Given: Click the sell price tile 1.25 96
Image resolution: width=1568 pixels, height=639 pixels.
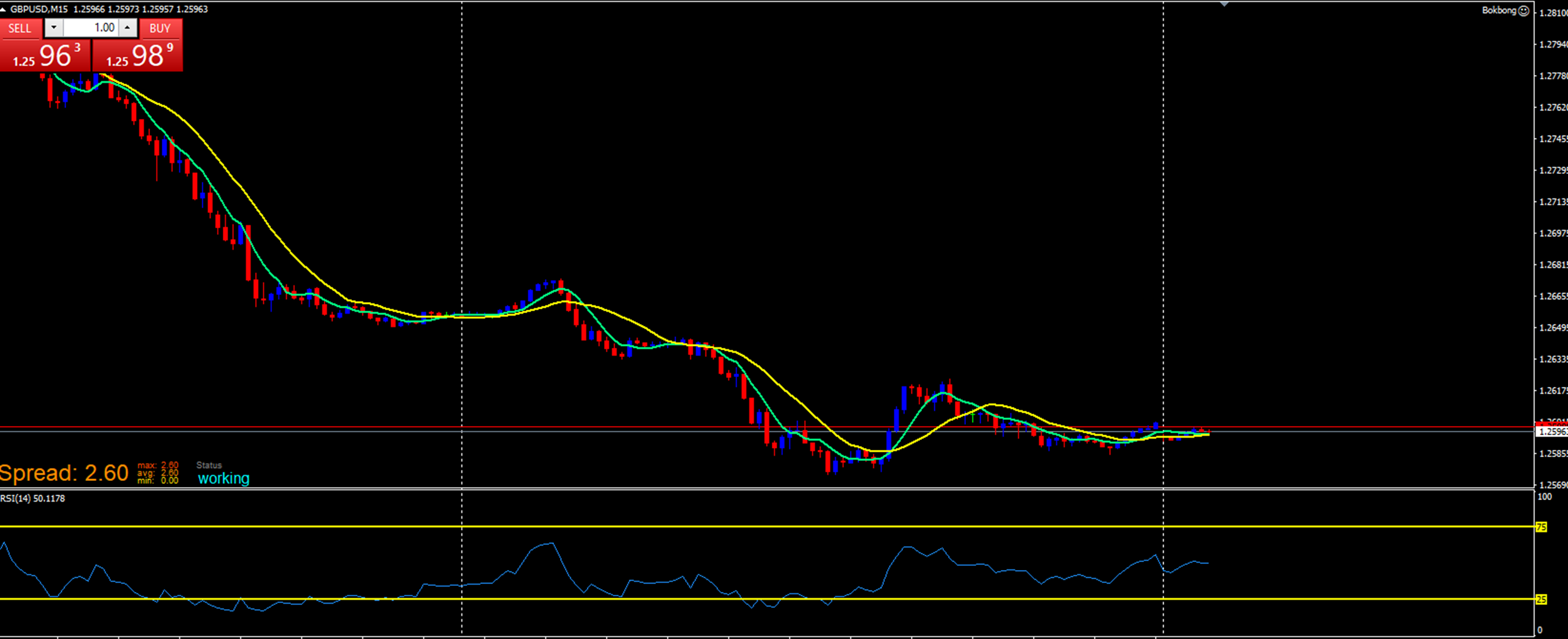Looking at the screenshot, I should 45,56.
